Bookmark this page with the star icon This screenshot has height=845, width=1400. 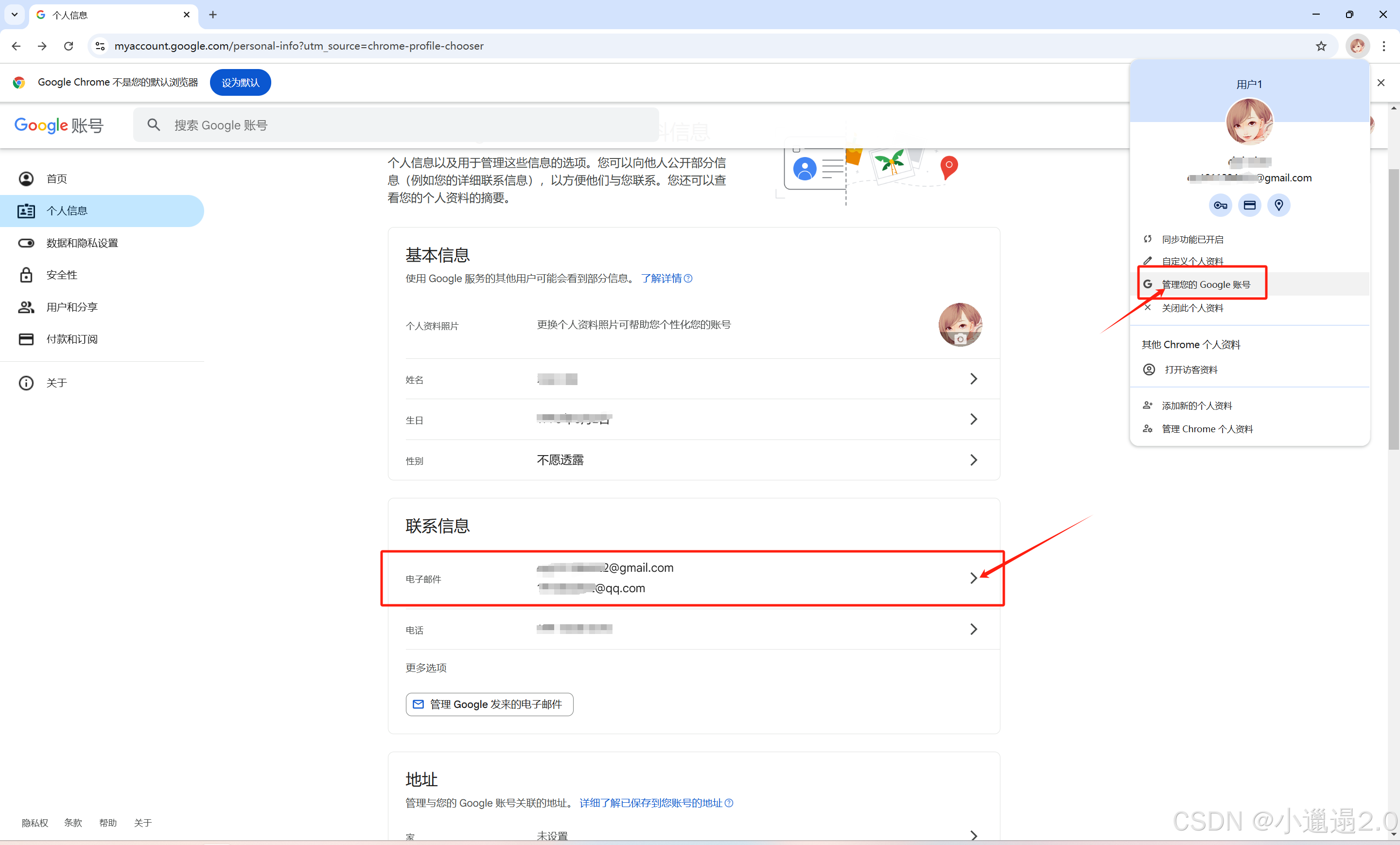1321,46
